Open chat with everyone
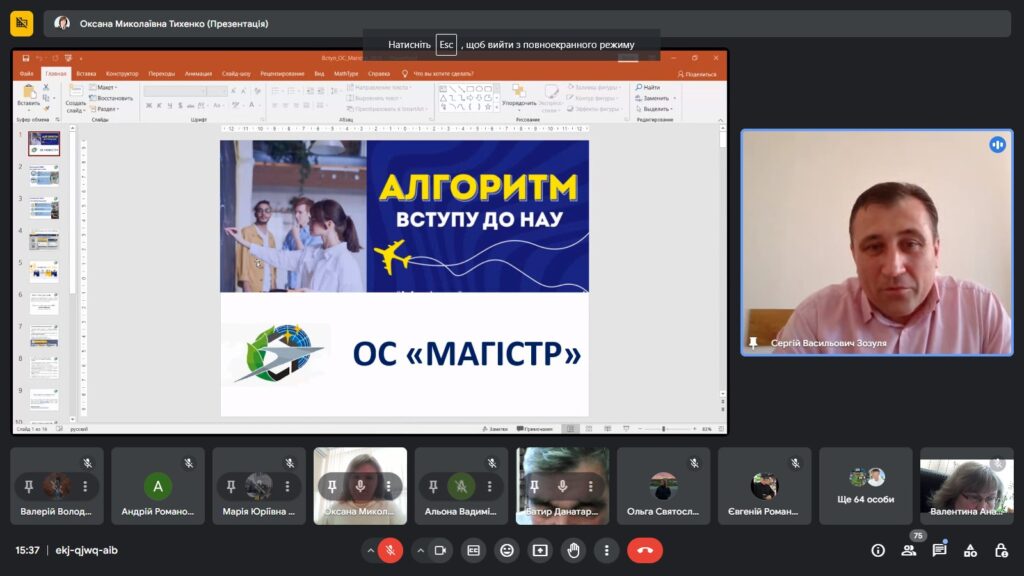 939,550
